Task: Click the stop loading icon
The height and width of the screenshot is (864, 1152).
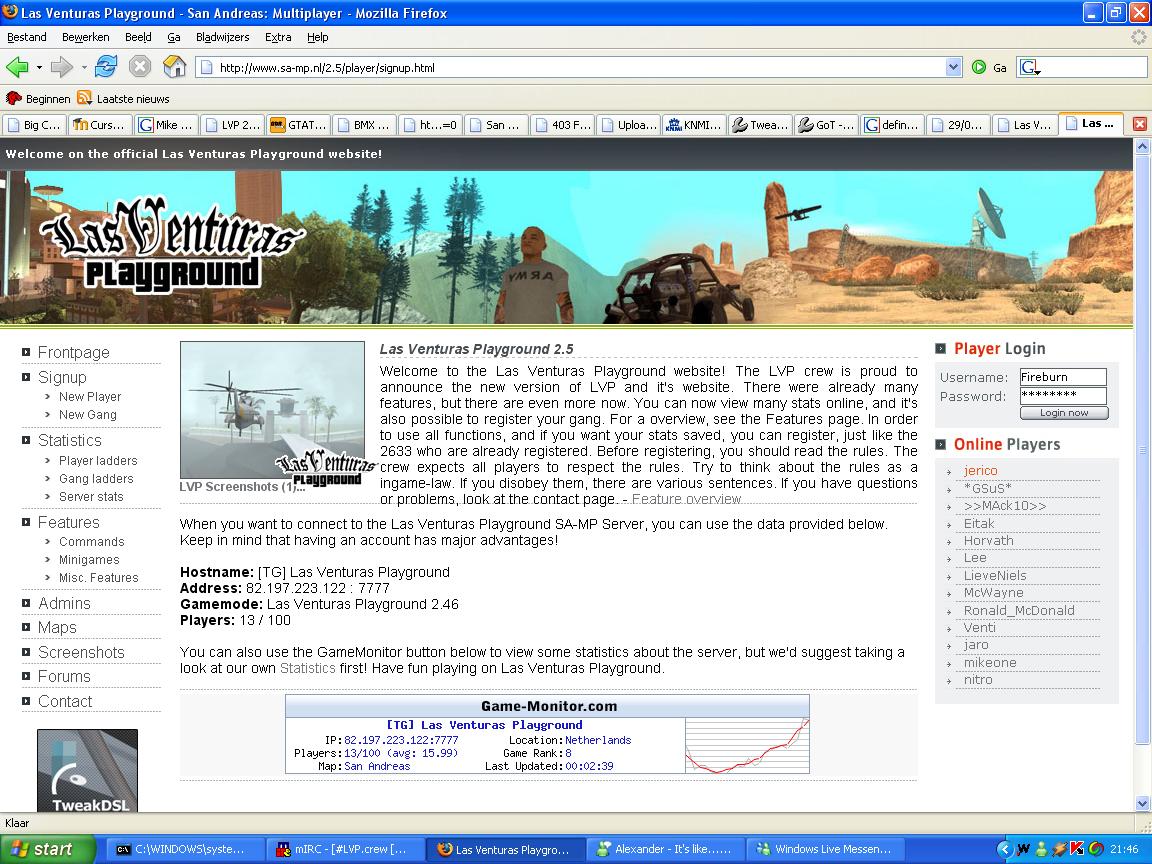Action: pos(140,67)
